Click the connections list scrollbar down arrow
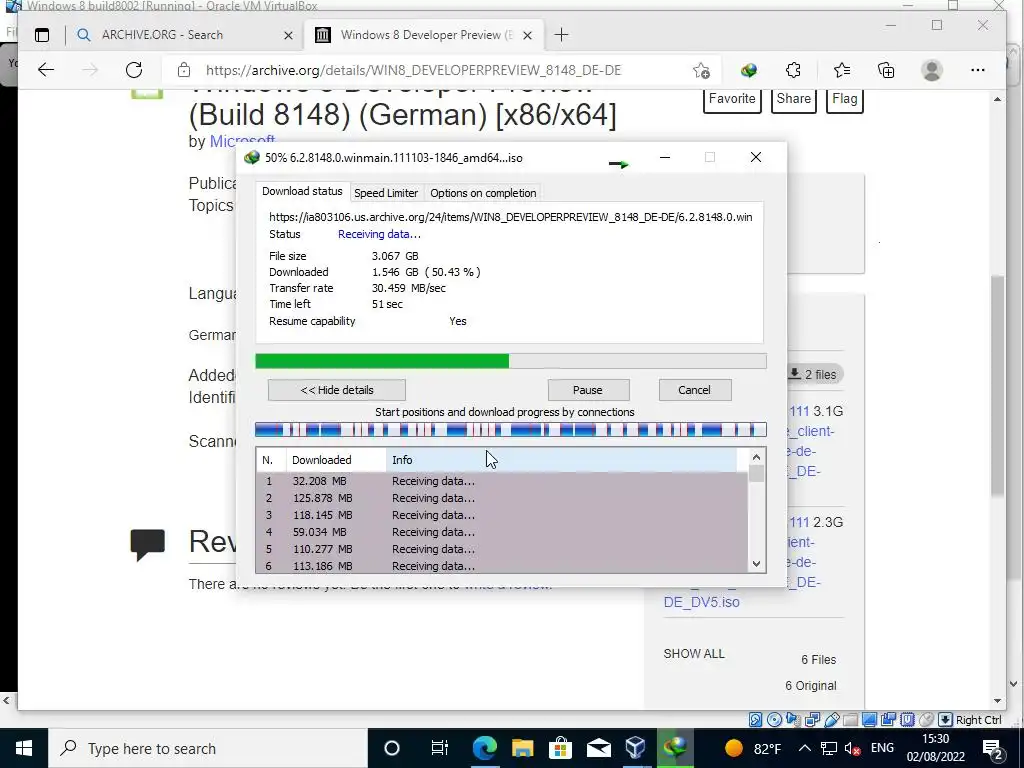1024x768 pixels. (x=756, y=564)
